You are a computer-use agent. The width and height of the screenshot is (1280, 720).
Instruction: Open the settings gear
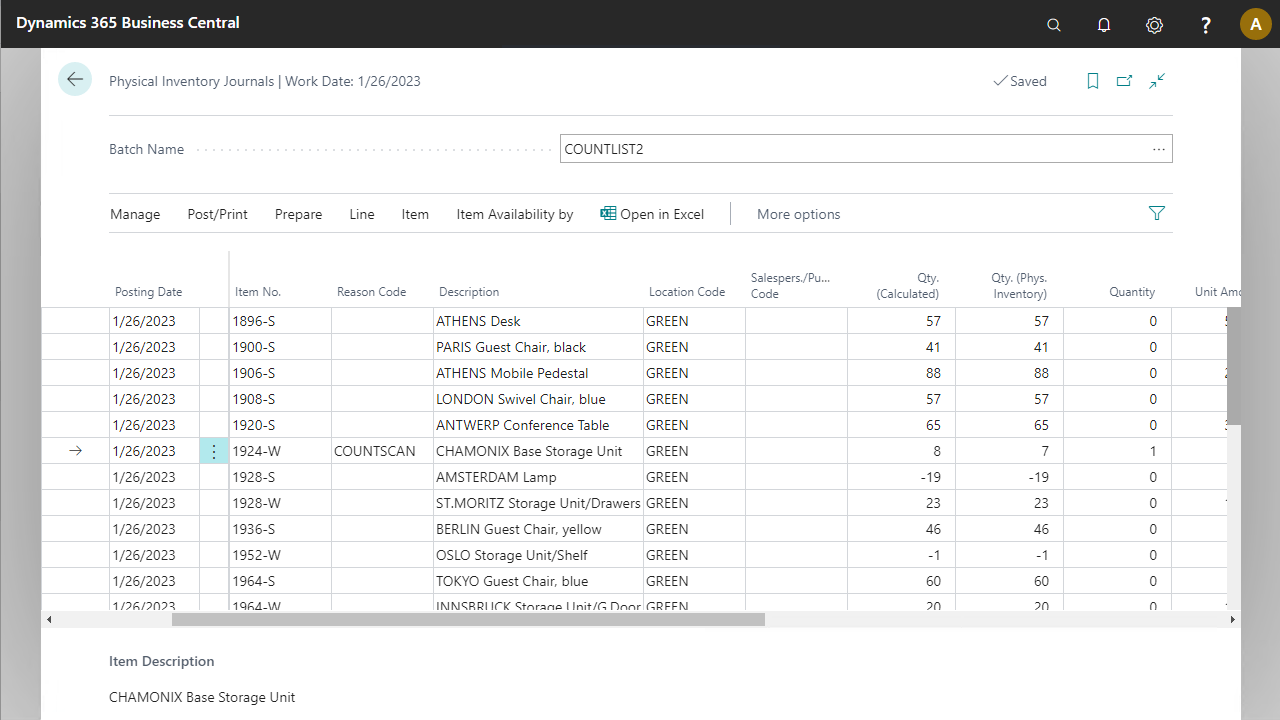click(x=1154, y=25)
